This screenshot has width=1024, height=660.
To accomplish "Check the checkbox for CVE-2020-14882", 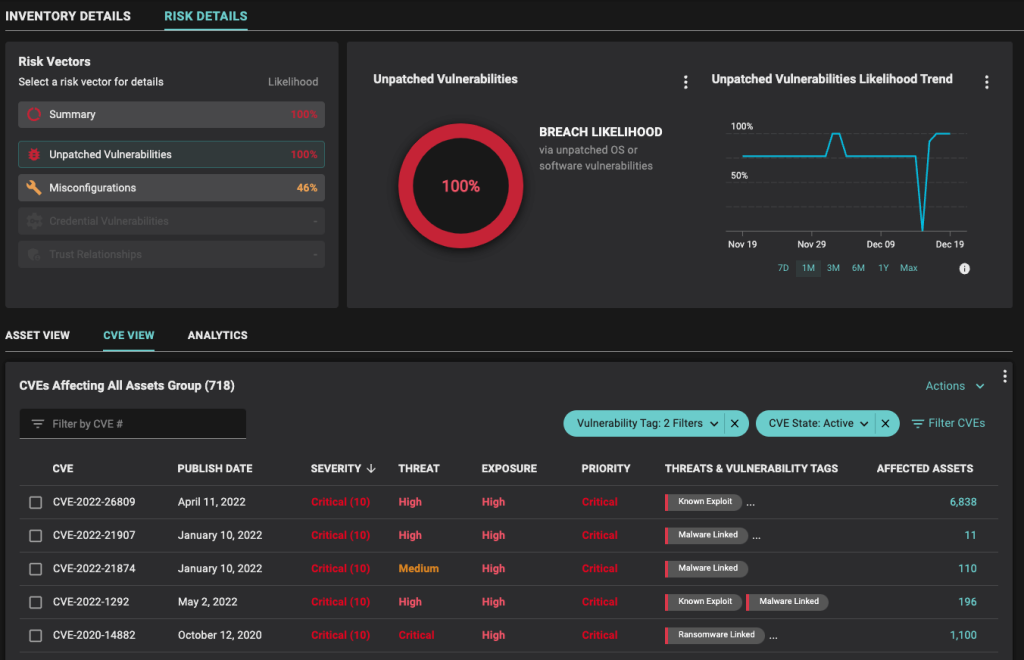I will point(36,635).
